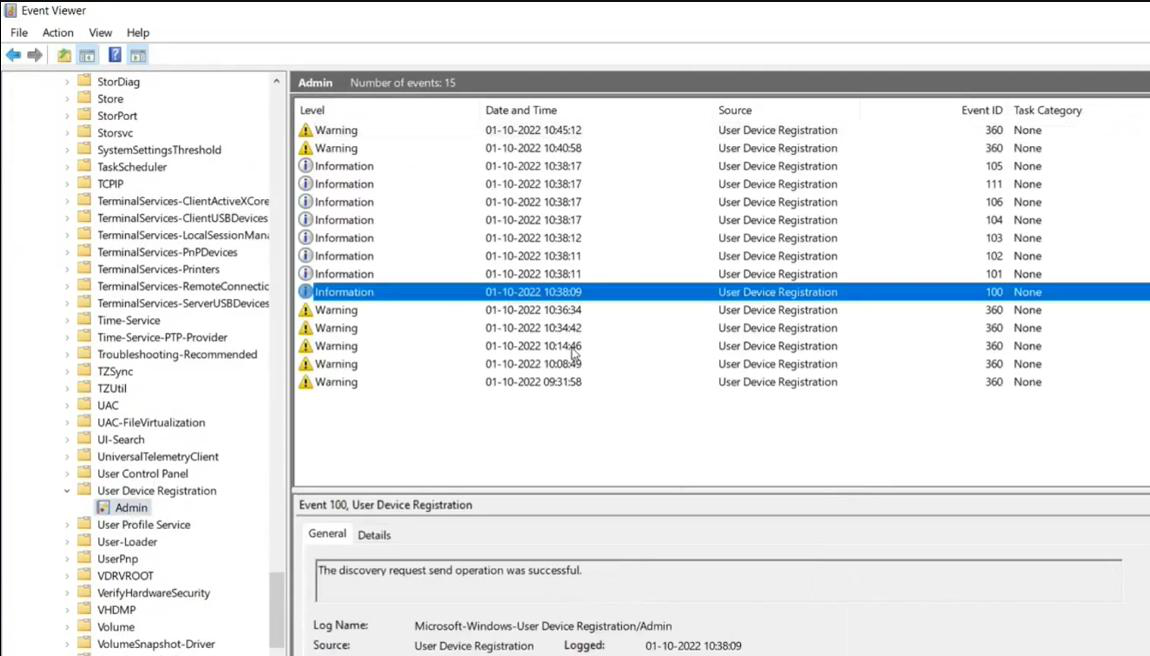Click the TCPIP folder icon
Image resolution: width=1150 pixels, height=656 pixels.
click(84, 183)
